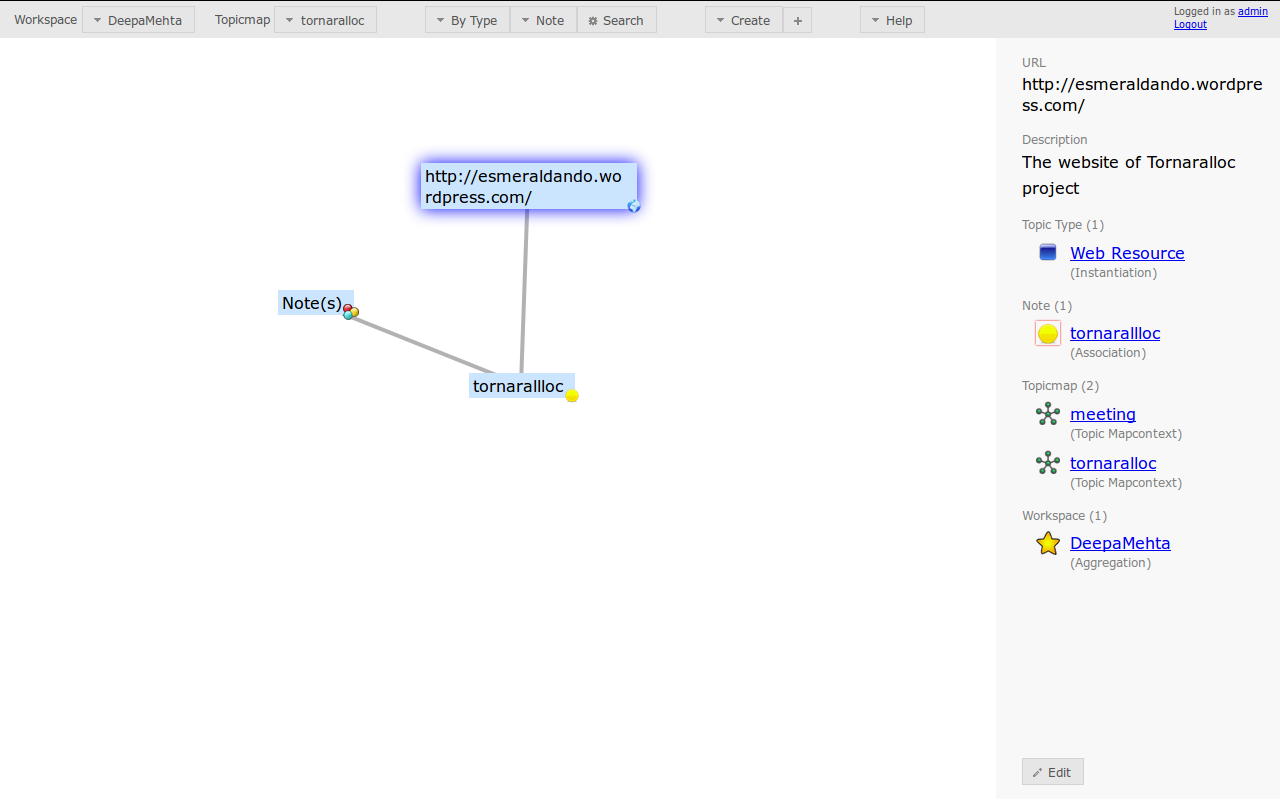This screenshot has height=800, width=1280.
Task: Open the By Type search mode dropdown
Action: point(467,20)
